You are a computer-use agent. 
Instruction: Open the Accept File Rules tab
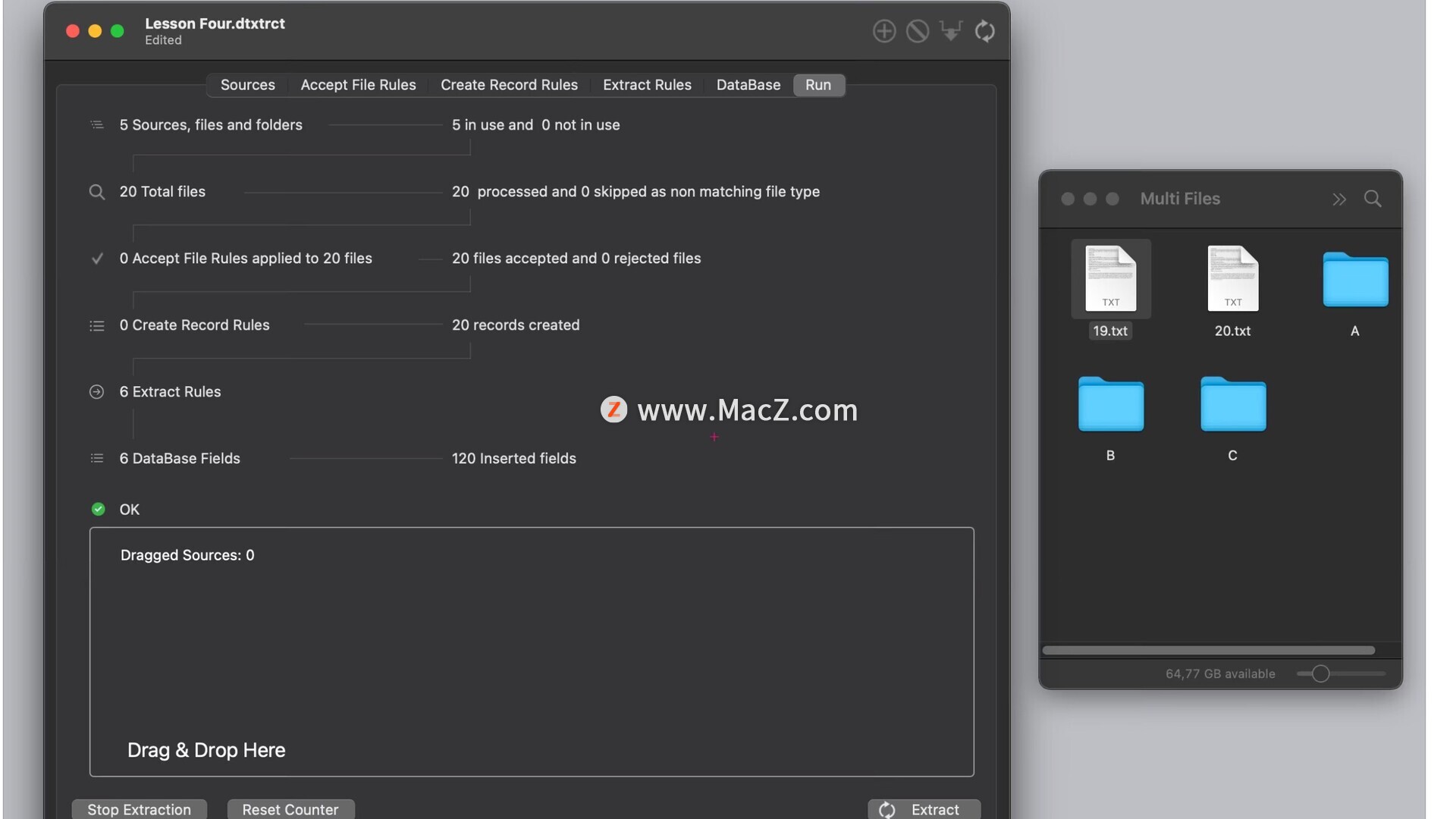358,85
